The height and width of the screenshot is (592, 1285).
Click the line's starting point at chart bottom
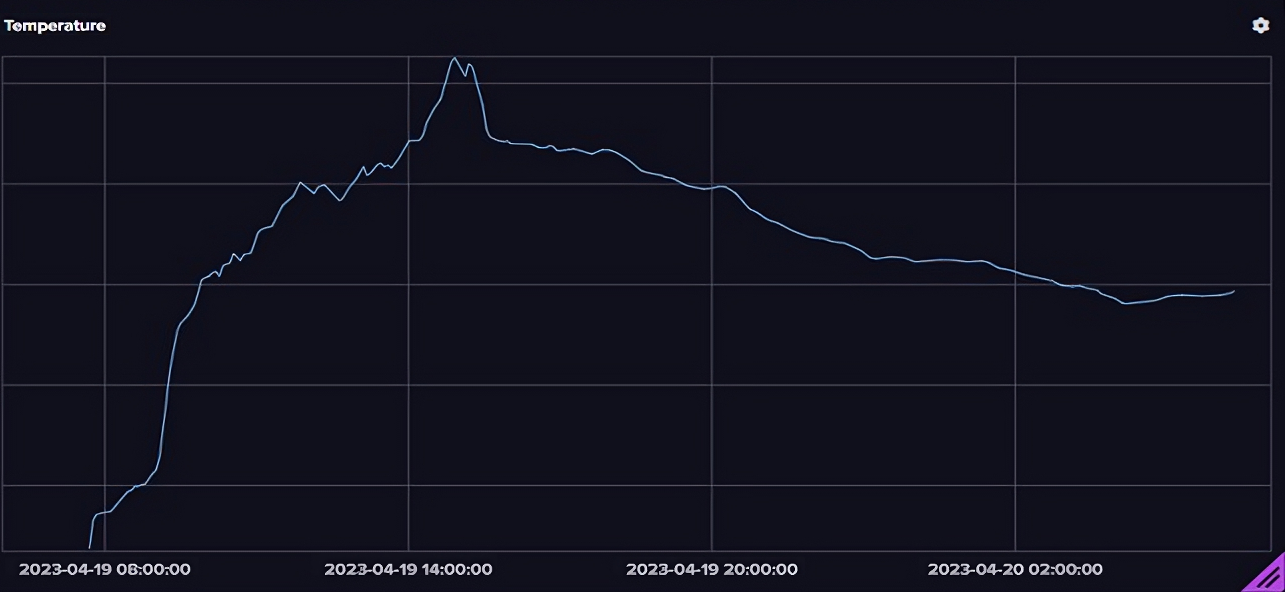point(90,546)
